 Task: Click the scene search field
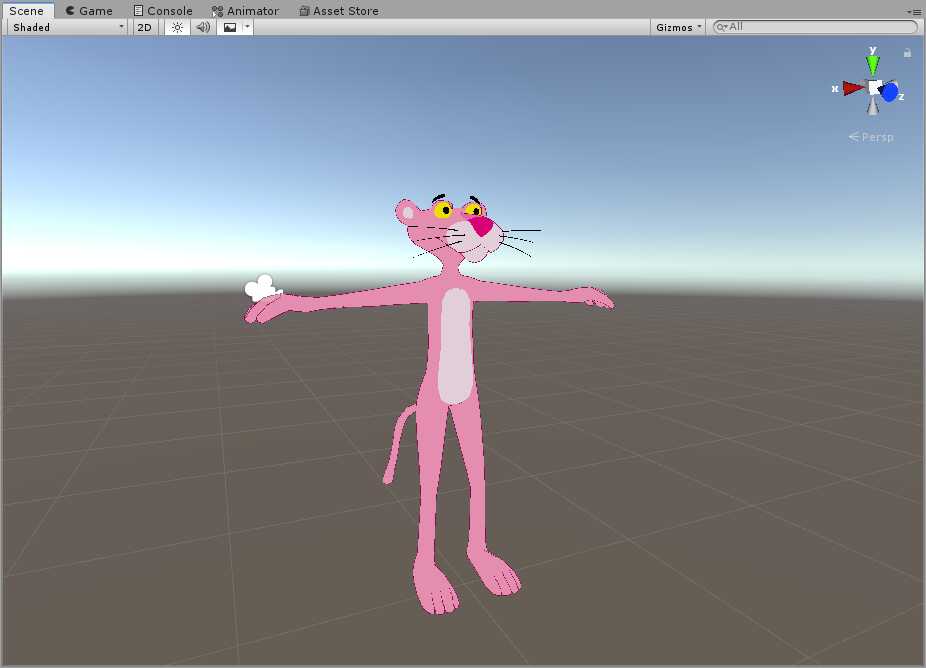[815, 27]
